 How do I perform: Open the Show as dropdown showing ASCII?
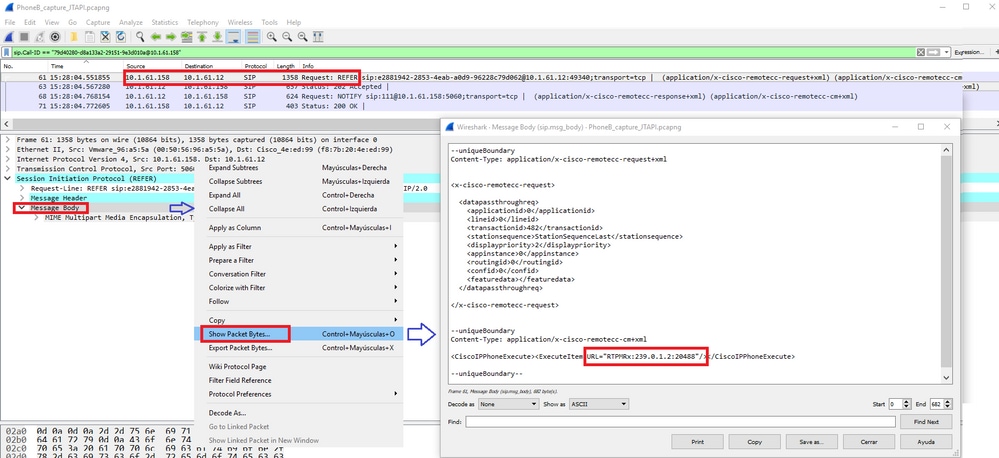[x=600, y=404]
